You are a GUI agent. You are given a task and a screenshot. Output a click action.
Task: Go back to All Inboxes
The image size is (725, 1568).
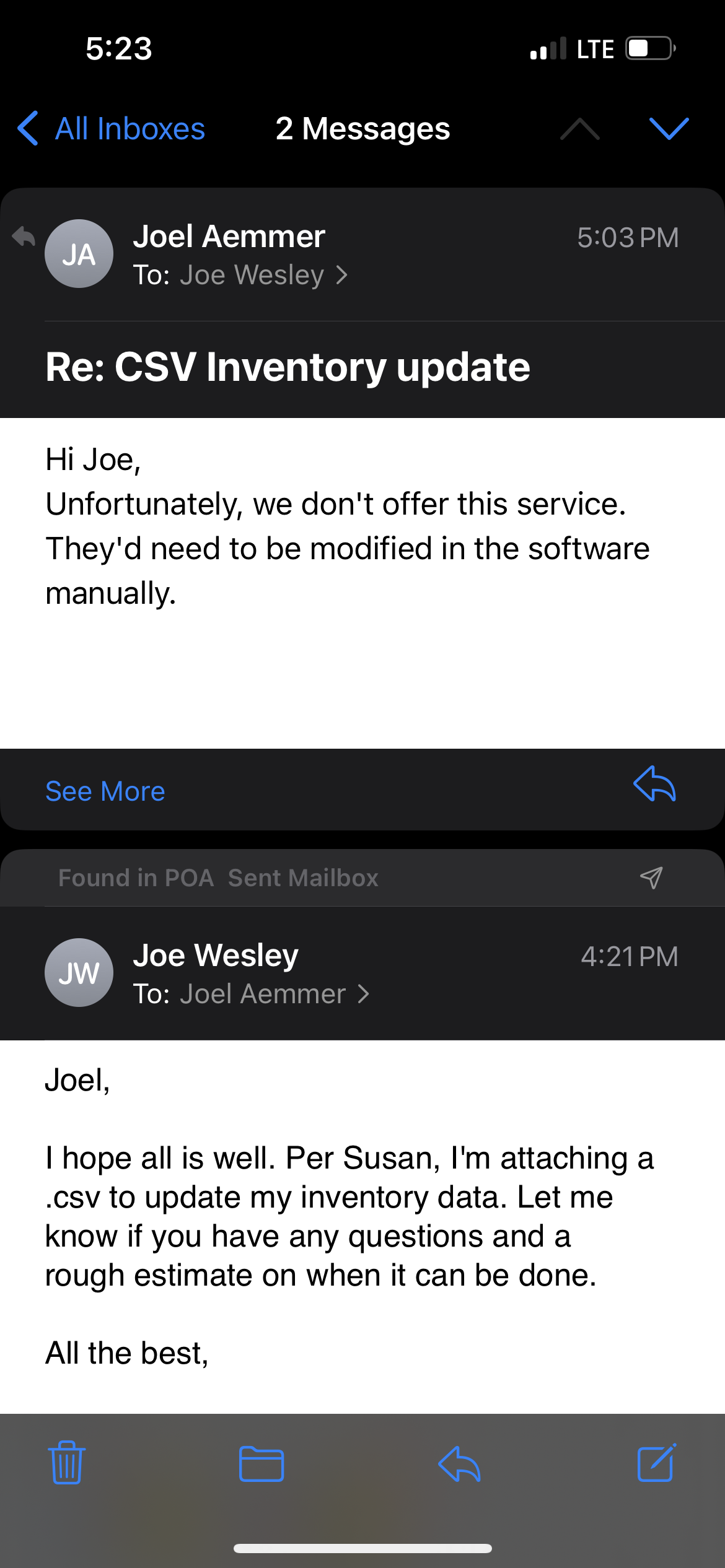112,129
